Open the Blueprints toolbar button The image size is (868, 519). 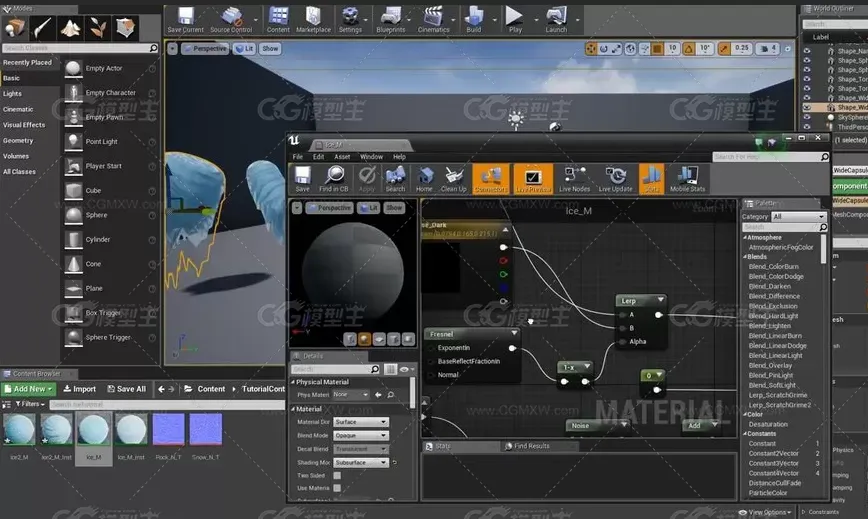390,20
